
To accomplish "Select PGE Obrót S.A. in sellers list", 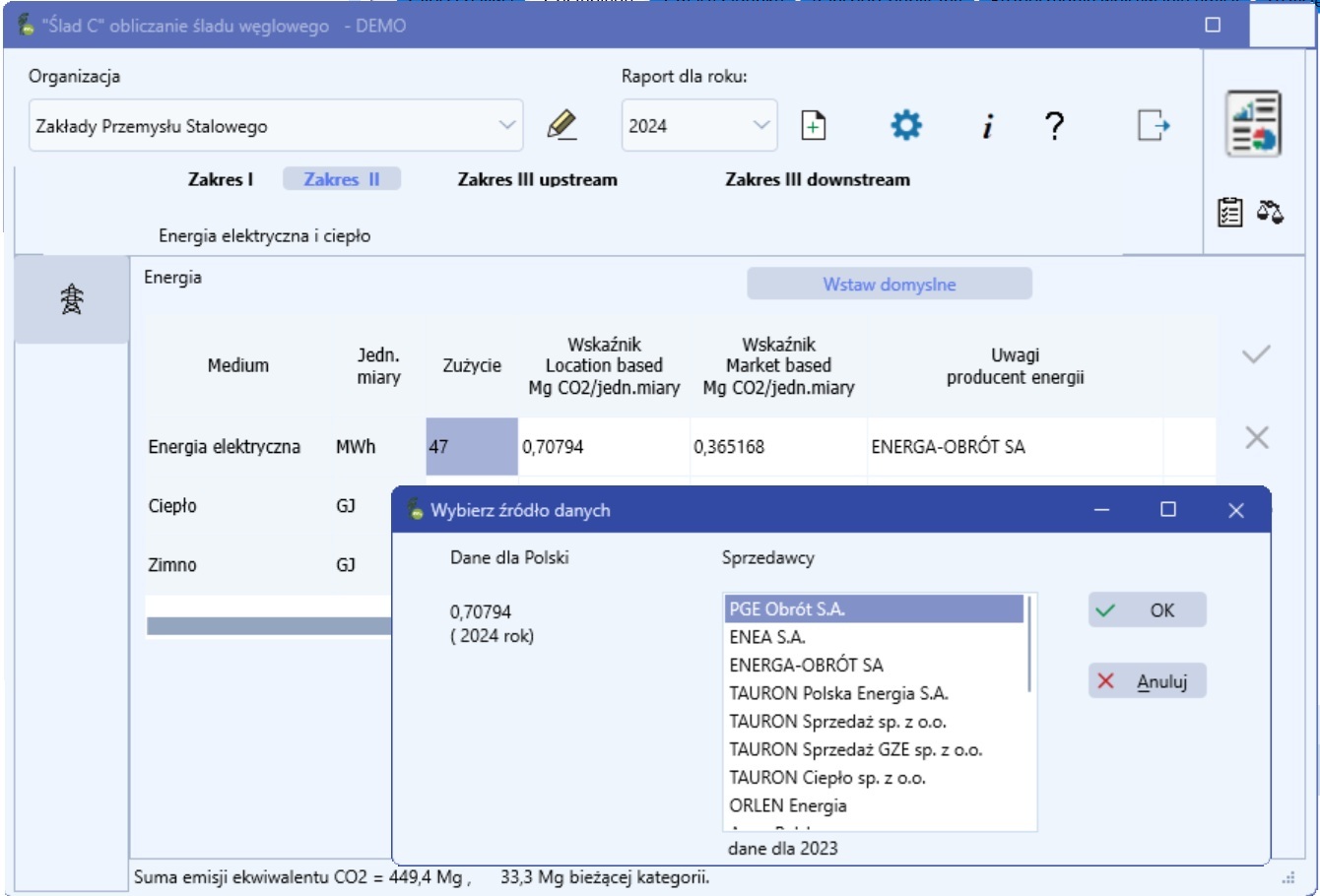I will point(875,609).
